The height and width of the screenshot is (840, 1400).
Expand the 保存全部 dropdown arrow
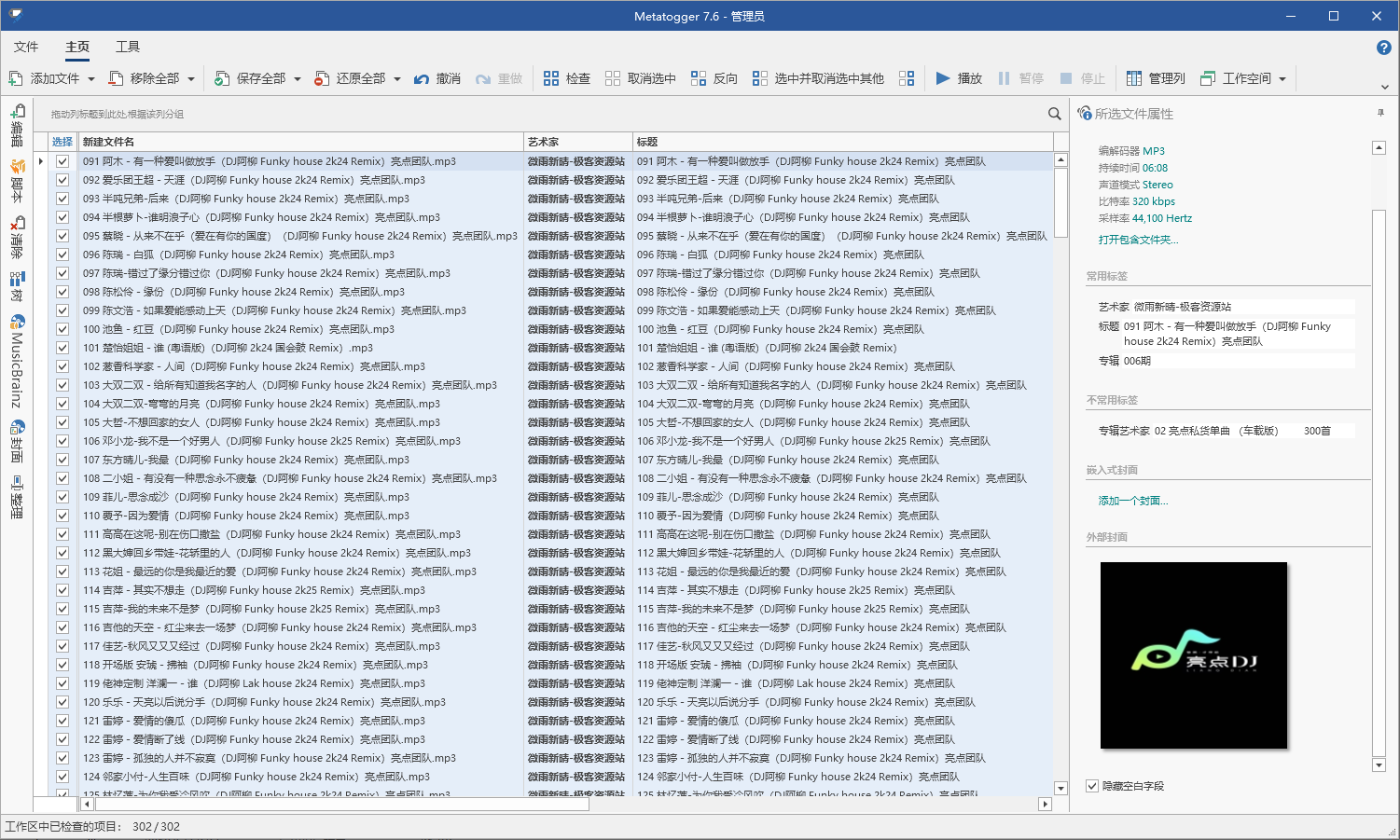click(298, 79)
